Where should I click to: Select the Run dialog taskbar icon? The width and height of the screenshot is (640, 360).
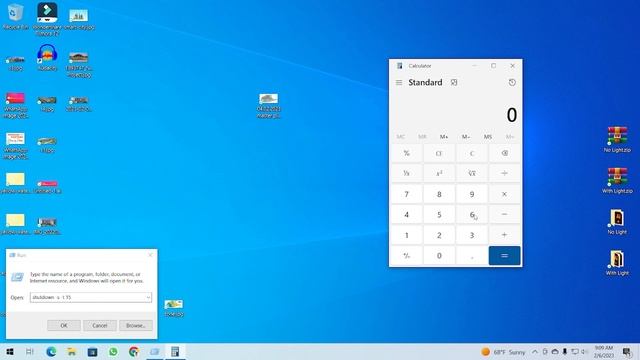click(x=155, y=351)
